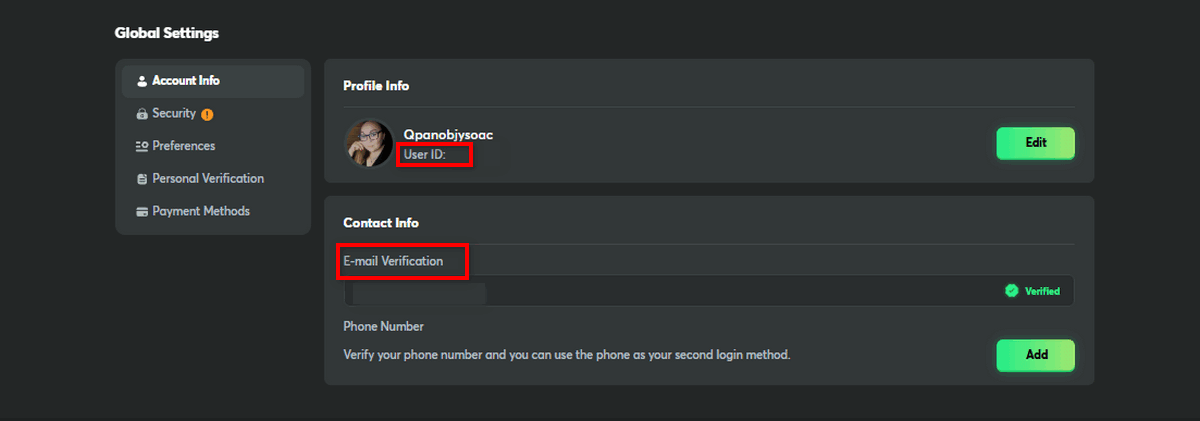Click the Personal Verification clipboard icon
This screenshot has width=1200, height=421.
coord(142,179)
